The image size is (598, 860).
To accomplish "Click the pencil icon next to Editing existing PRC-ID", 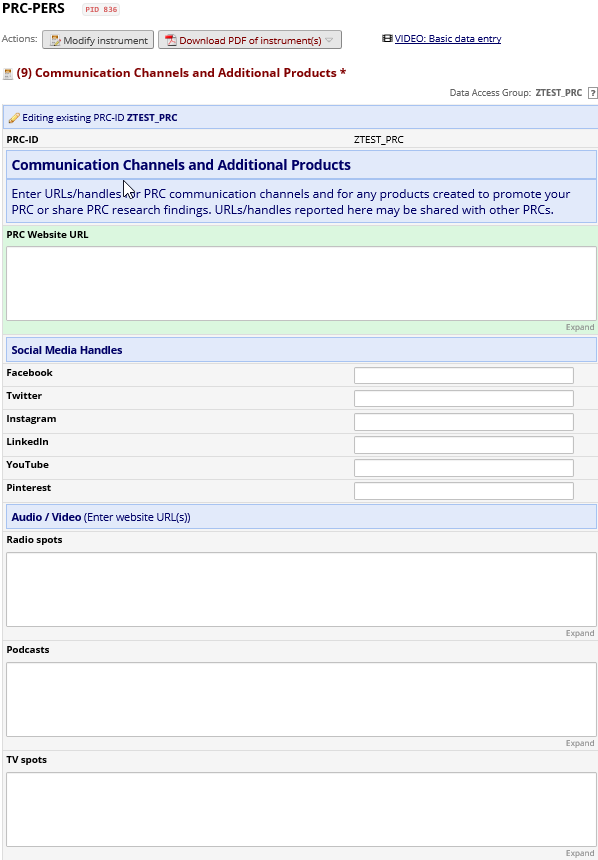I will pyautogui.click(x=14, y=118).
